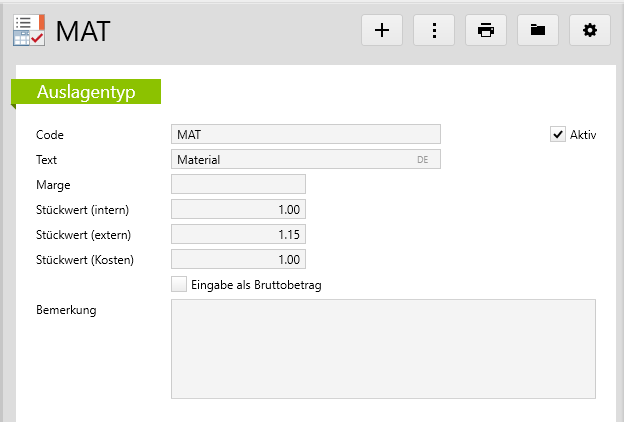Open the three-dot more options menu
The height and width of the screenshot is (422, 624).
[x=434, y=30]
